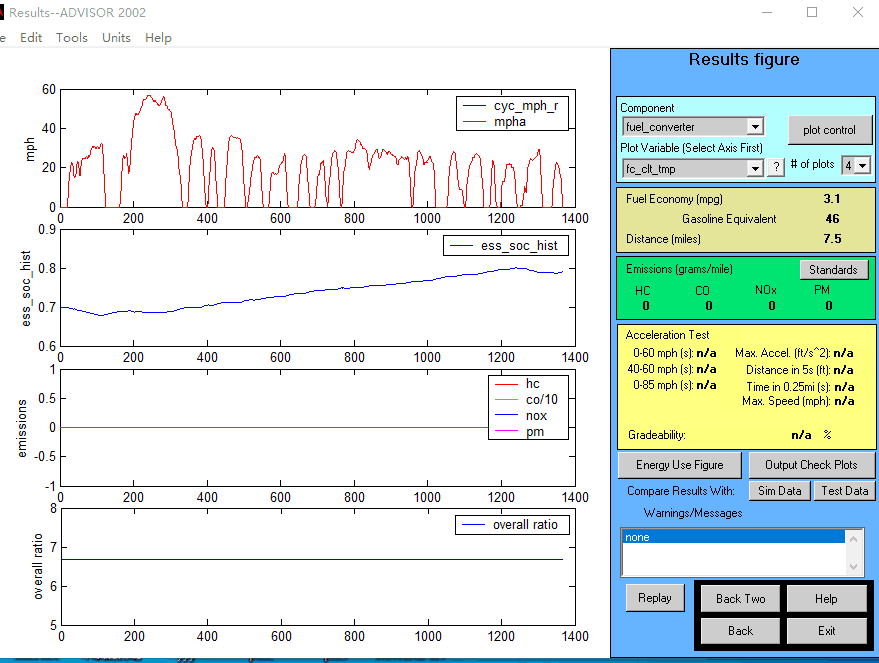Screen dimensions: 879x663
Task: Show the Output Check Plots
Action: 811,465
